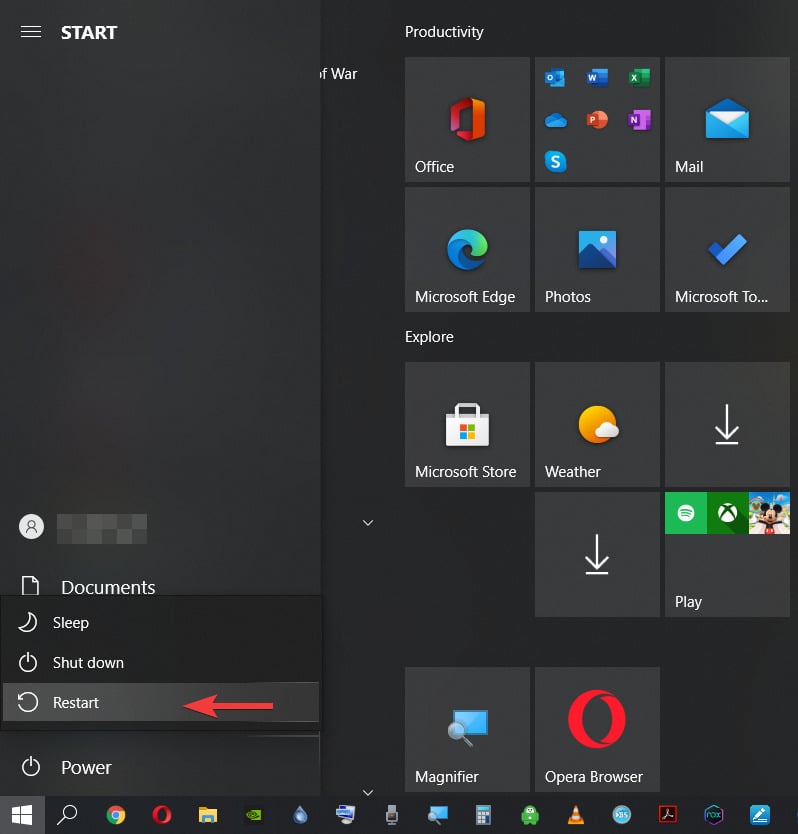Screen dimensions: 798x834
Task: Launch Excel from the Office apps tile
Action: (639, 78)
